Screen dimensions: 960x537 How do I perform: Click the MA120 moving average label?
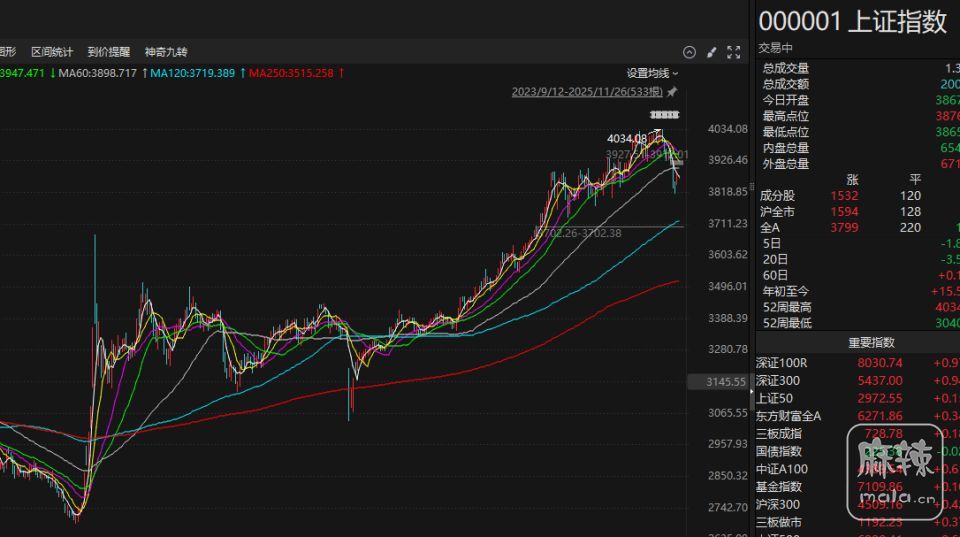193,73
